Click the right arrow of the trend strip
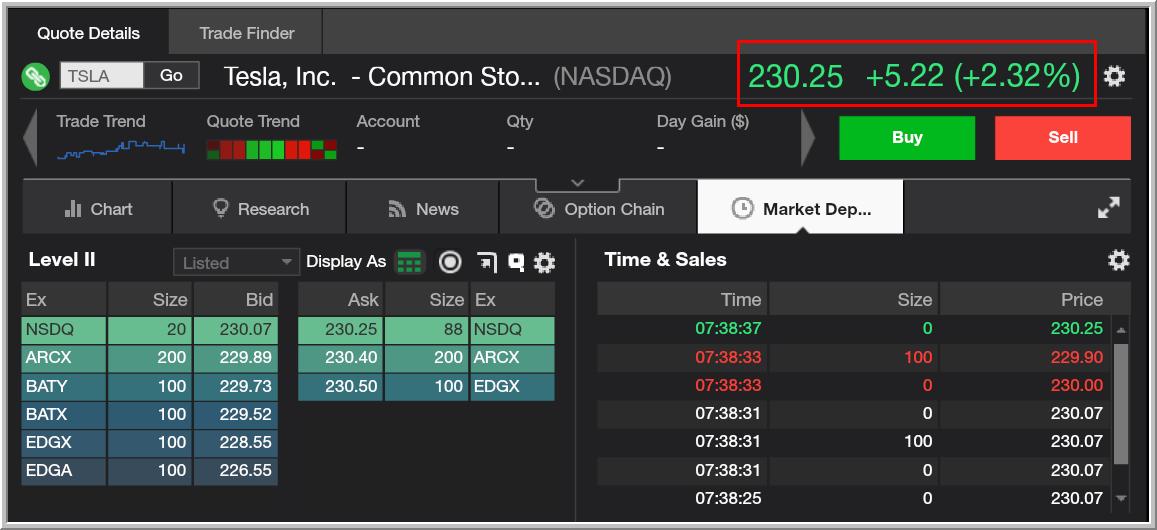 click(809, 137)
